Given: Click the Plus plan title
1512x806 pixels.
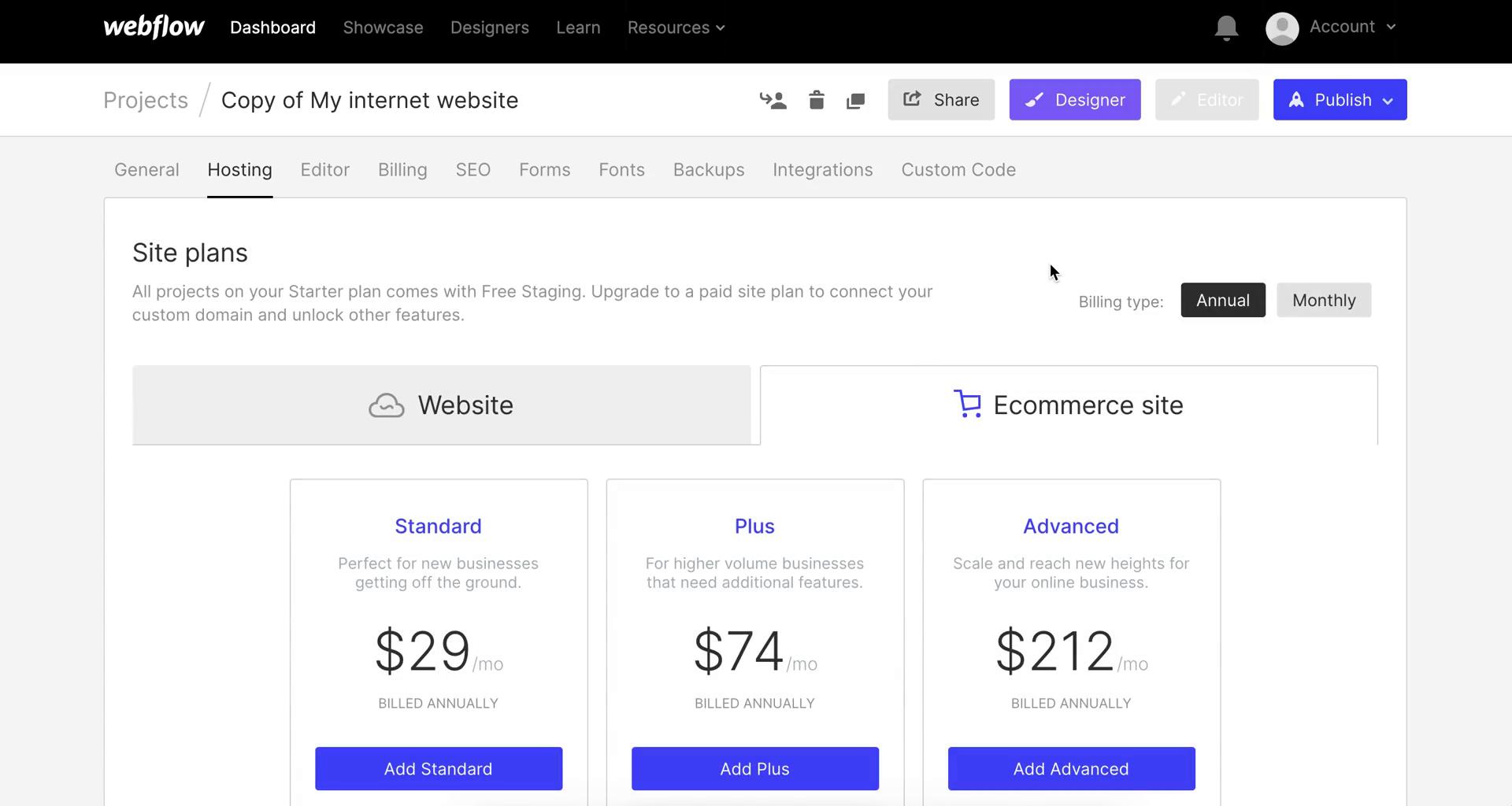Looking at the screenshot, I should pos(754,526).
